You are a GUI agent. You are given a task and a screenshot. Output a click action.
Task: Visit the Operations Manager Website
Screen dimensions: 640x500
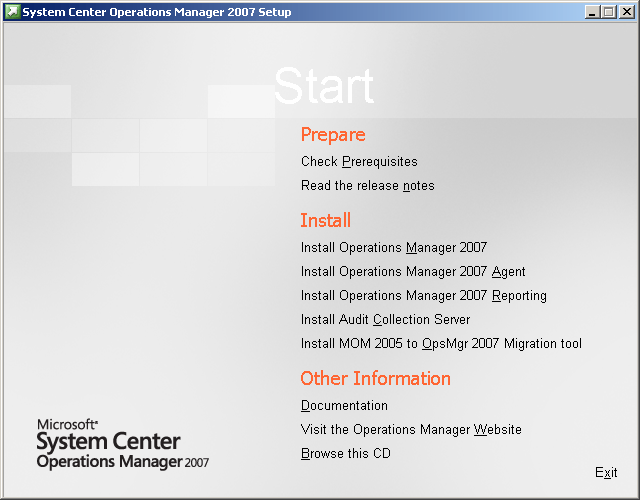pyautogui.click(x=411, y=430)
